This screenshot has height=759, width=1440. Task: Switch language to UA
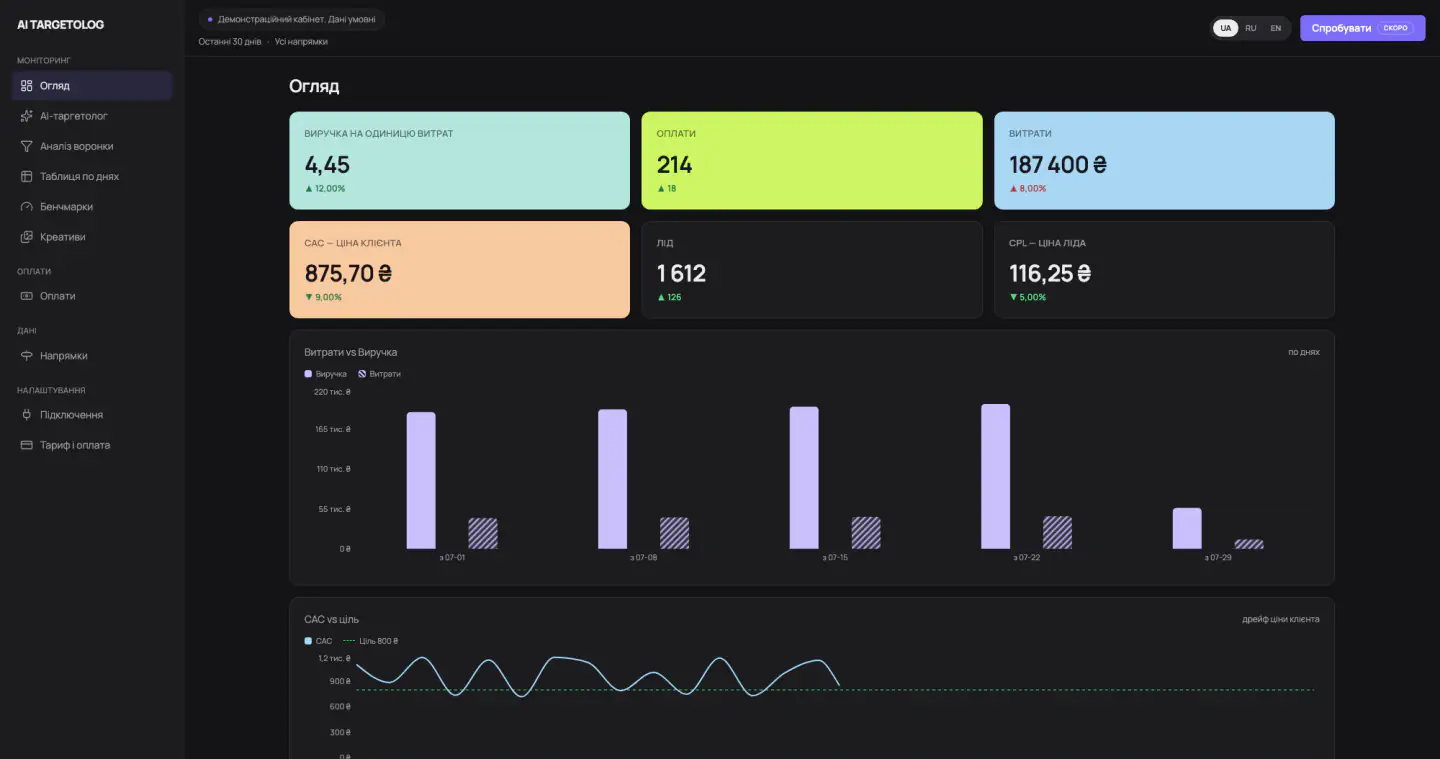click(x=1225, y=28)
